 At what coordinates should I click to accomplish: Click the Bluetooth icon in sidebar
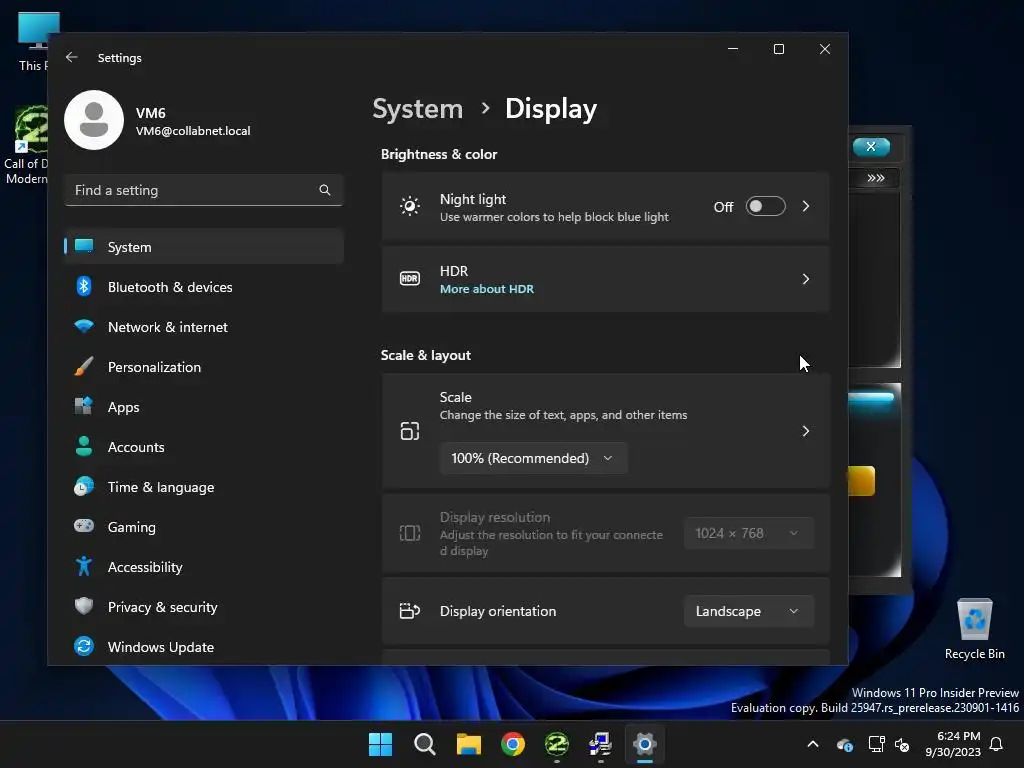(84, 287)
